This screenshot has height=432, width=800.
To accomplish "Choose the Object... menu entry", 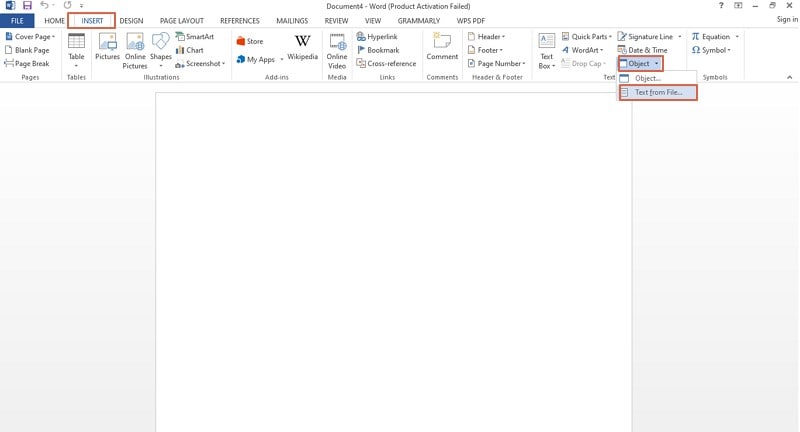I will click(x=657, y=78).
